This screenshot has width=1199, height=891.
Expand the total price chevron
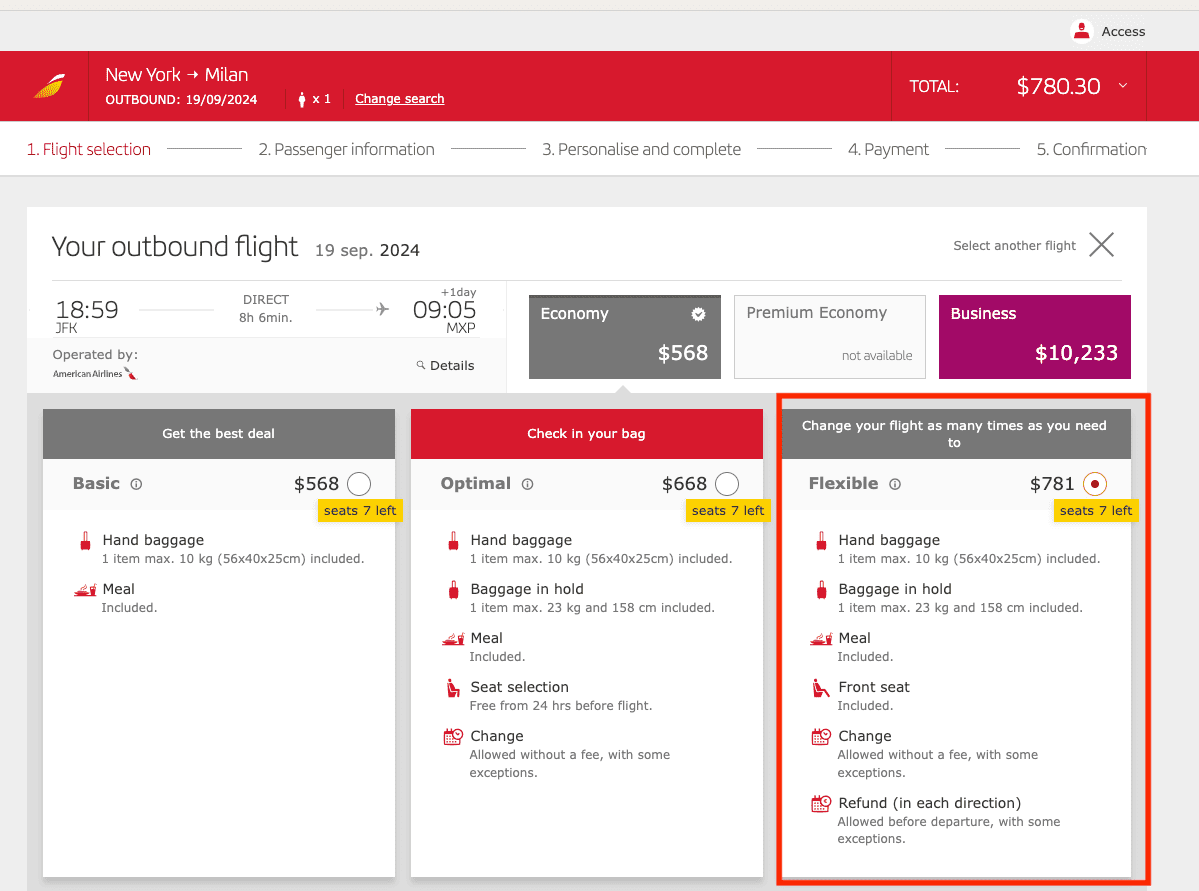point(1122,86)
